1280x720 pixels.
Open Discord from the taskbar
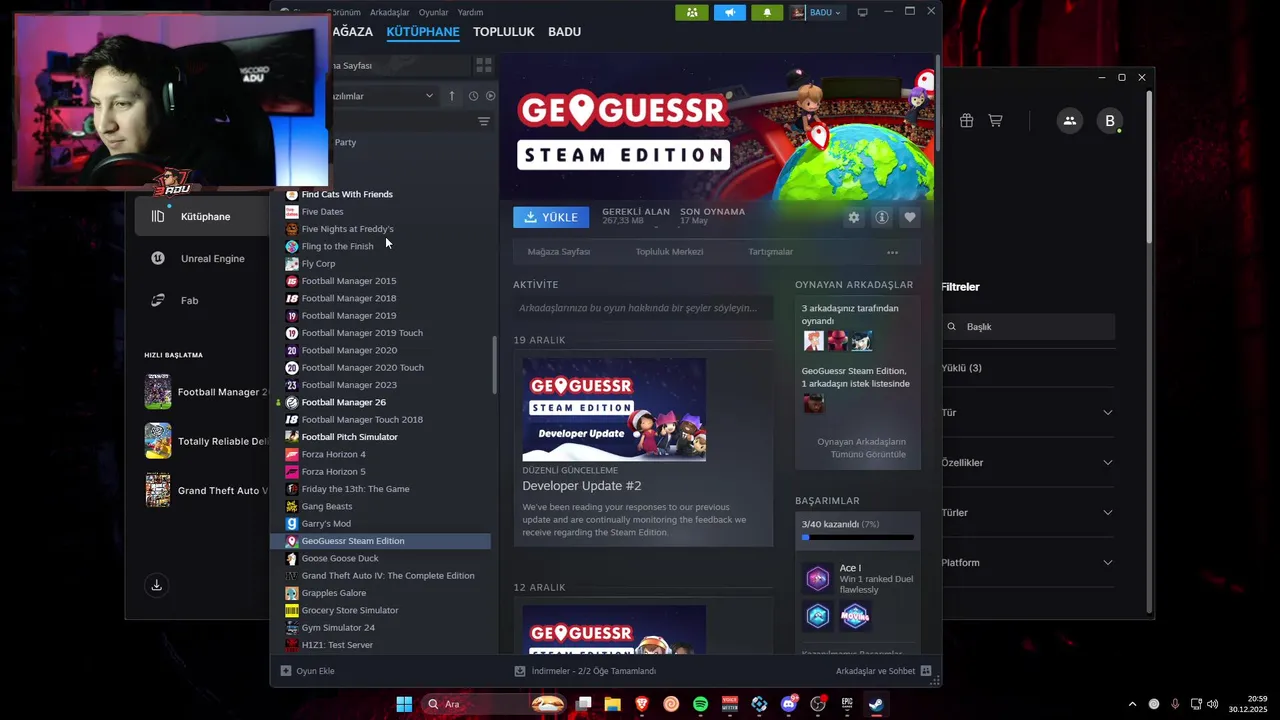click(x=789, y=704)
